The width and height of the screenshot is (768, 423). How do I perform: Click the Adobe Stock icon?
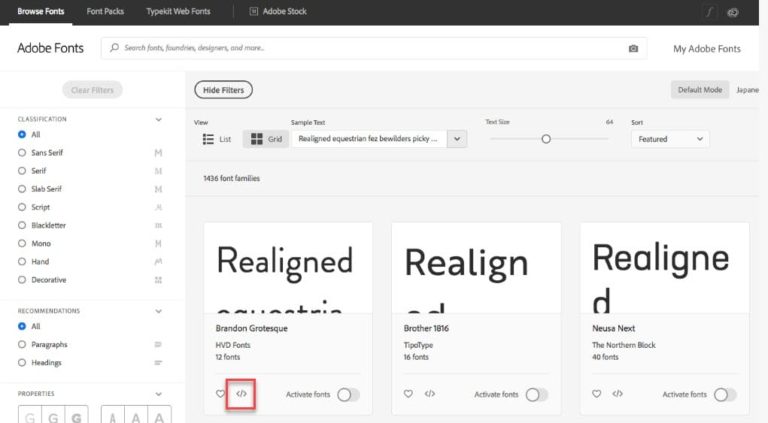coord(254,11)
